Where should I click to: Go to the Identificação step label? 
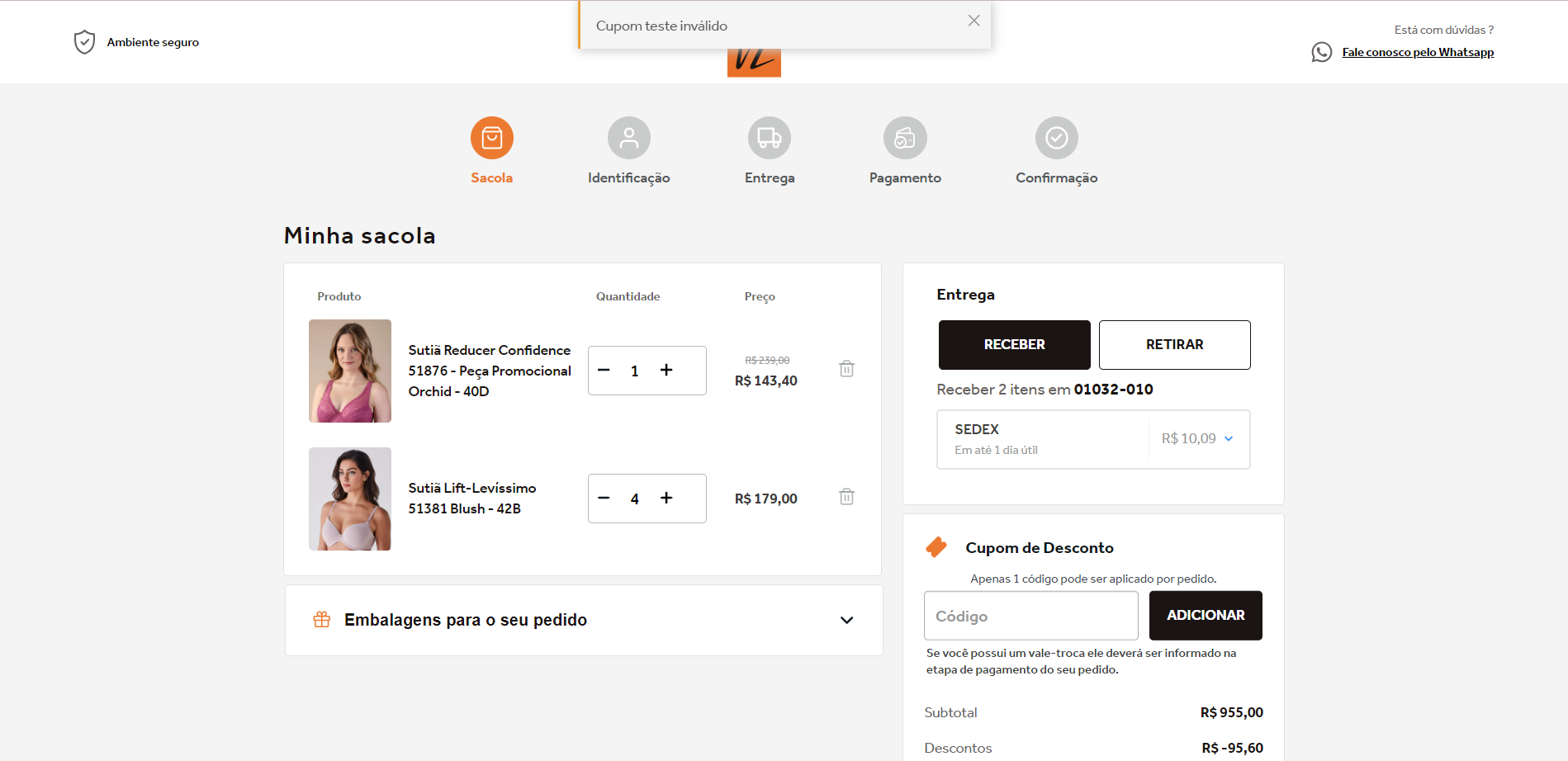(x=629, y=179)
